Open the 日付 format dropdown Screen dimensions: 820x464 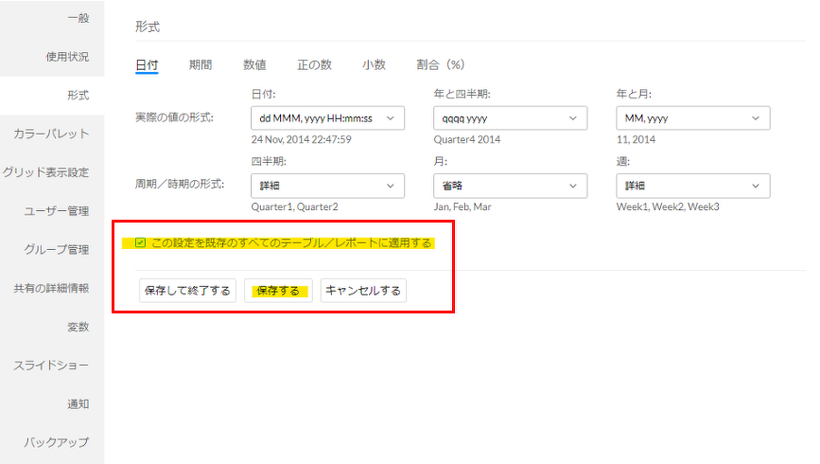click(325, 118)
